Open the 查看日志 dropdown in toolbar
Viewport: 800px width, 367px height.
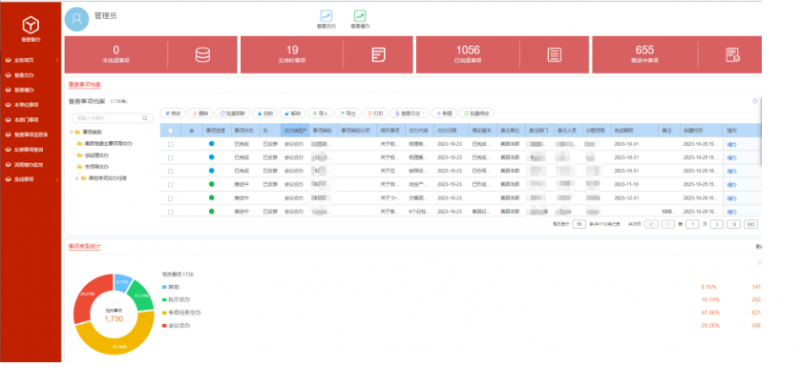coord(410,113)
